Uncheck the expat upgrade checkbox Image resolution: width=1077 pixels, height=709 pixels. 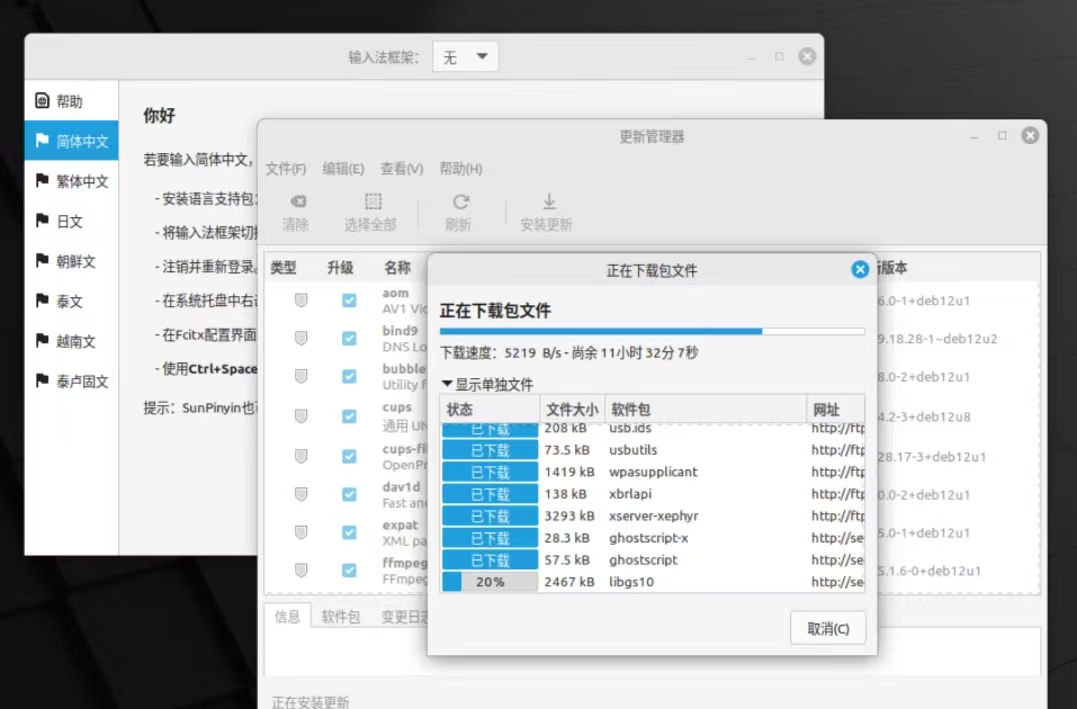[349, 532]
